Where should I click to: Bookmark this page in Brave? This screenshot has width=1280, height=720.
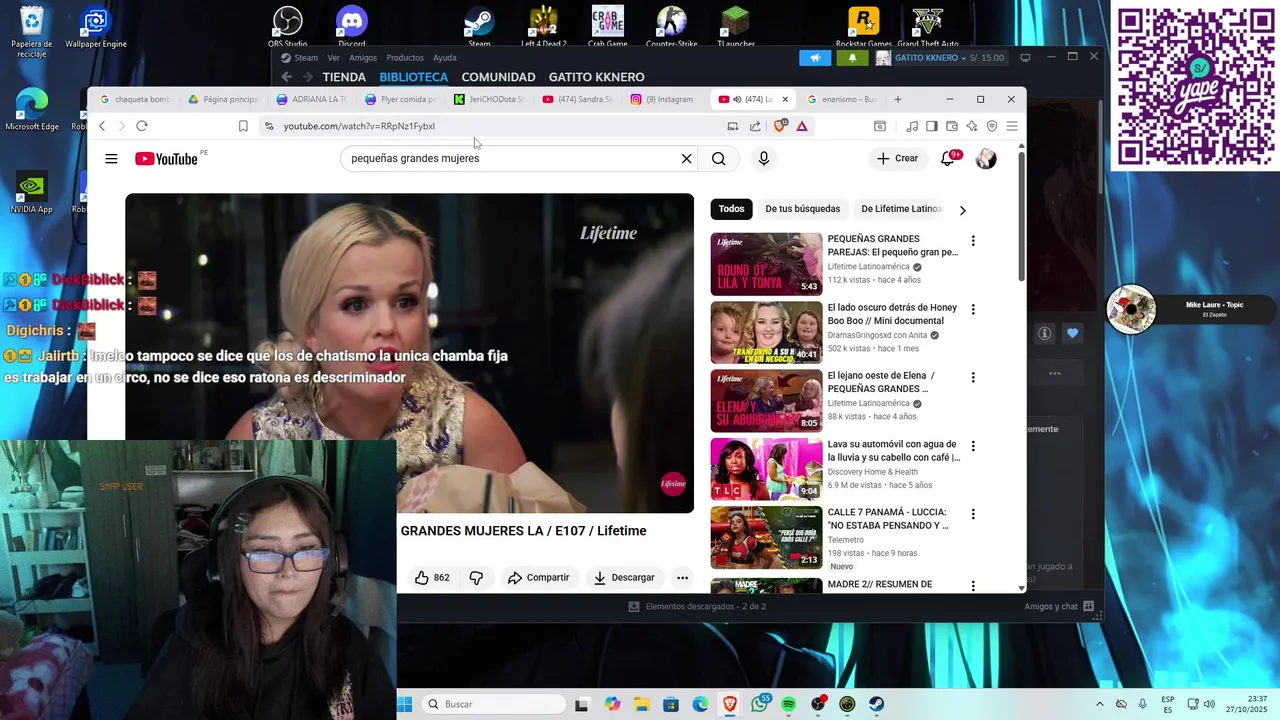click(243, 126)
